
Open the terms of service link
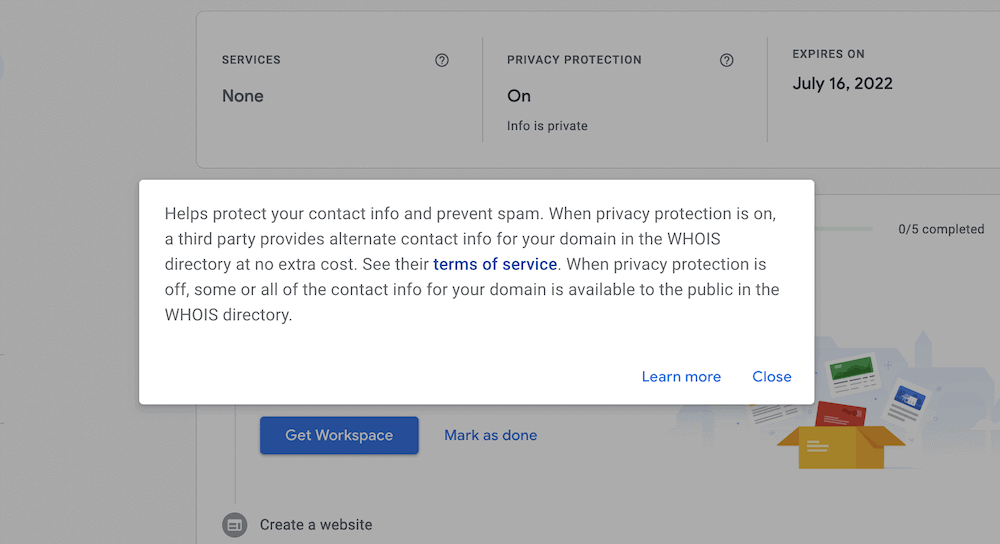tap(495, 264)
